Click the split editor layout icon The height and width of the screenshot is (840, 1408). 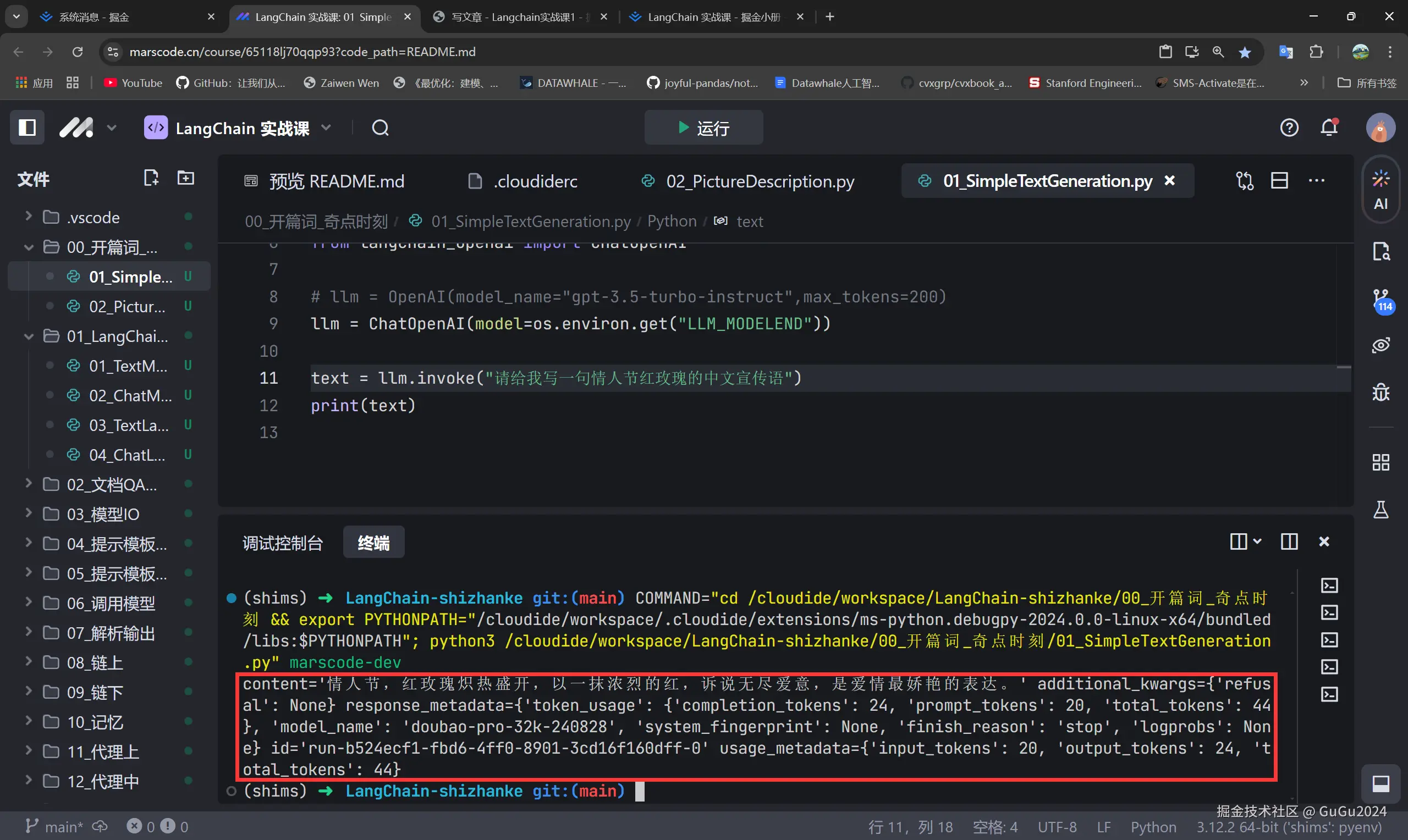click(1279, 181)
